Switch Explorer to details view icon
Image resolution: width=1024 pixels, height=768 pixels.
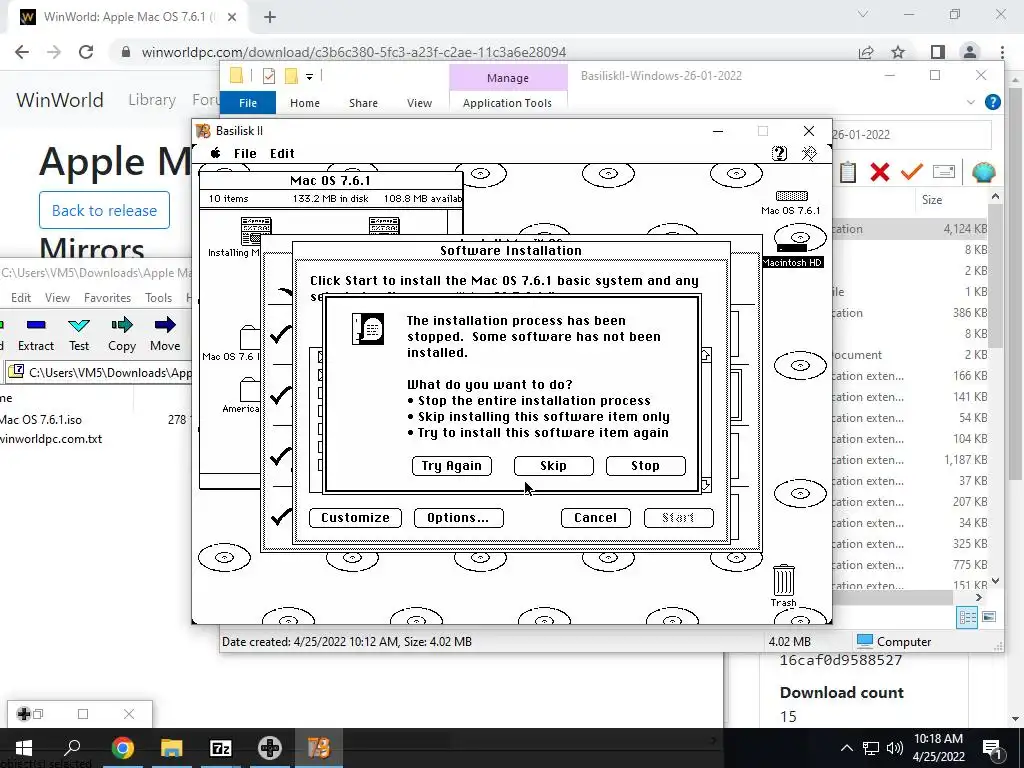click(x=967, y=617)
